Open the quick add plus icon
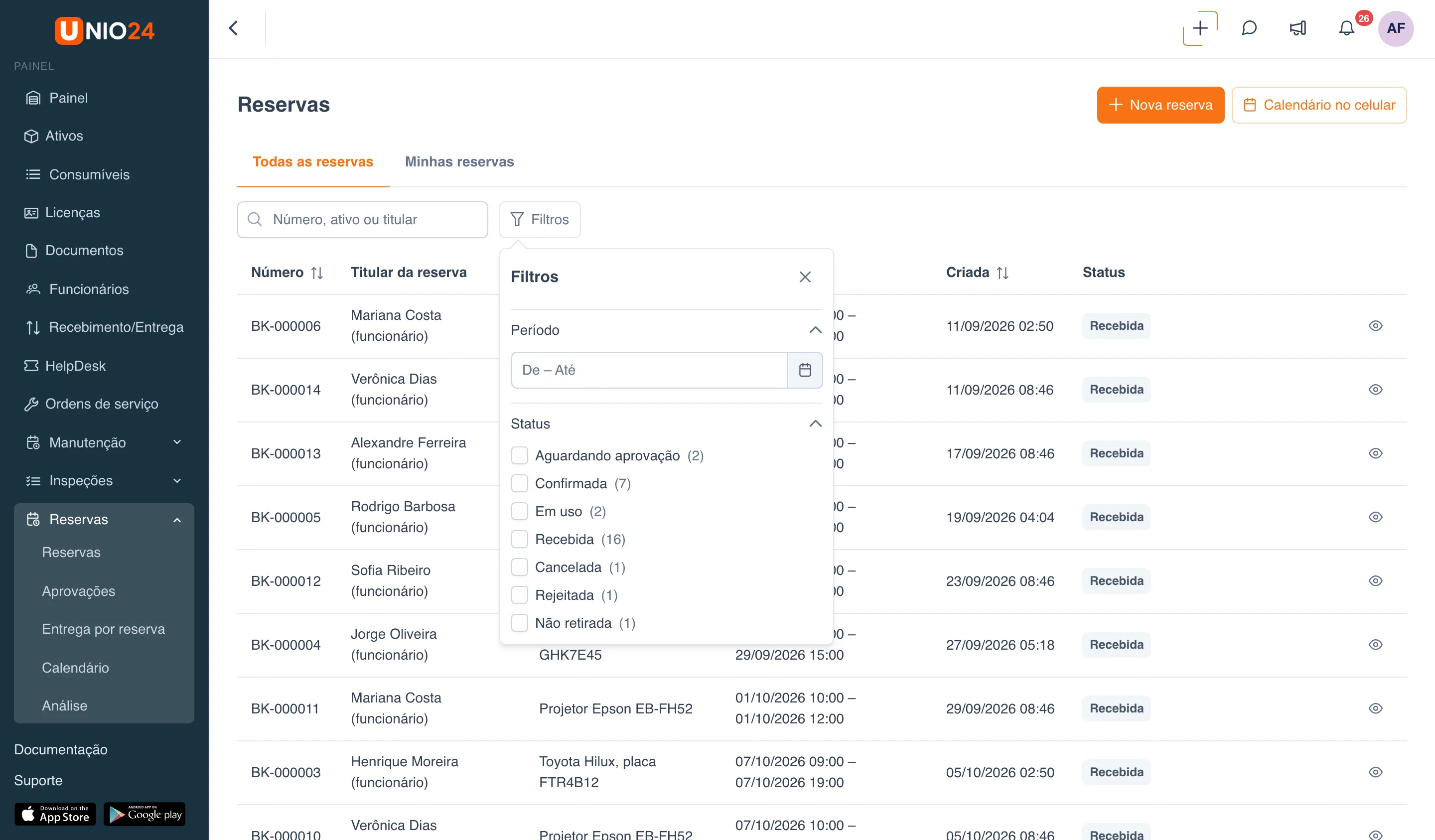Viewport: 1435px width, 840px height. (1200, 28)
